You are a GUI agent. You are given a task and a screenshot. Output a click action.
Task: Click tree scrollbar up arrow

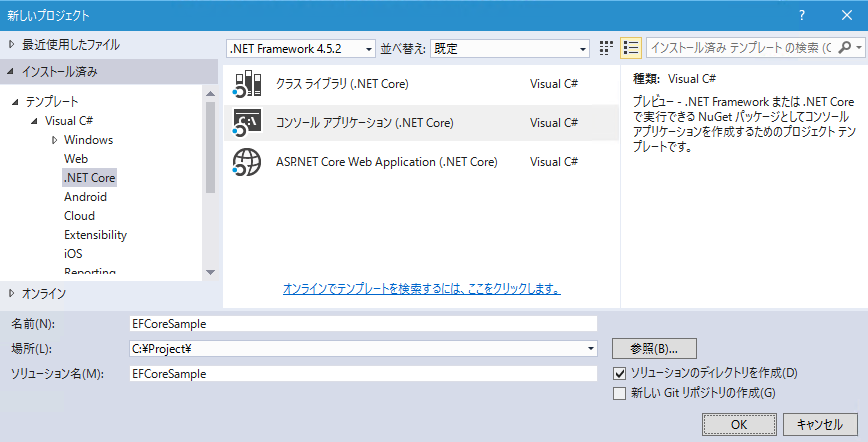click(x=210, y=94)
